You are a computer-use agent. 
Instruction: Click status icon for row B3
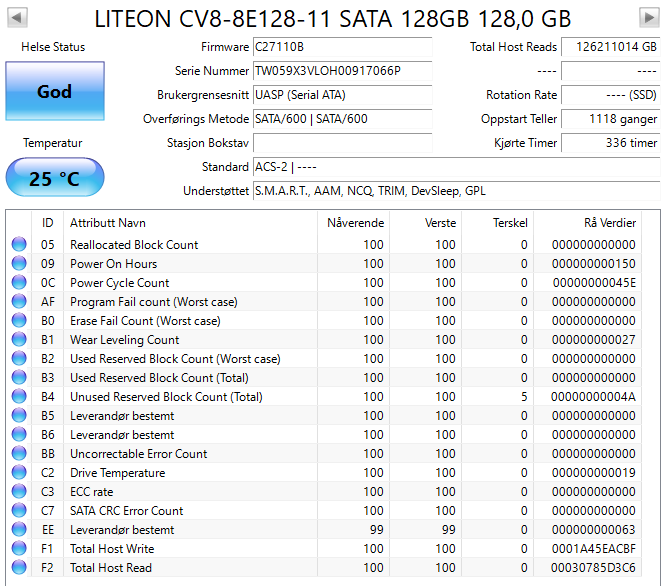pyautogui.click(x=19, y=378)
